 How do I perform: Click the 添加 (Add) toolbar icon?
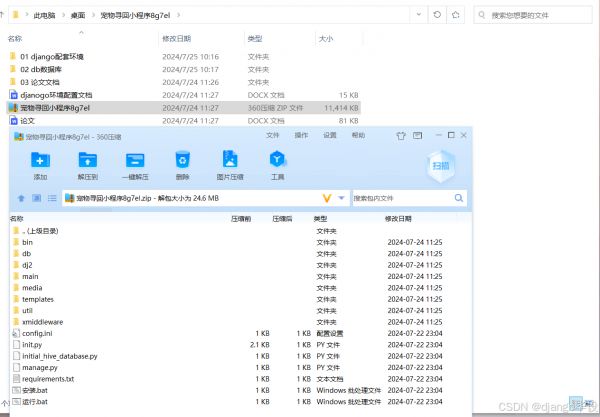40,161
